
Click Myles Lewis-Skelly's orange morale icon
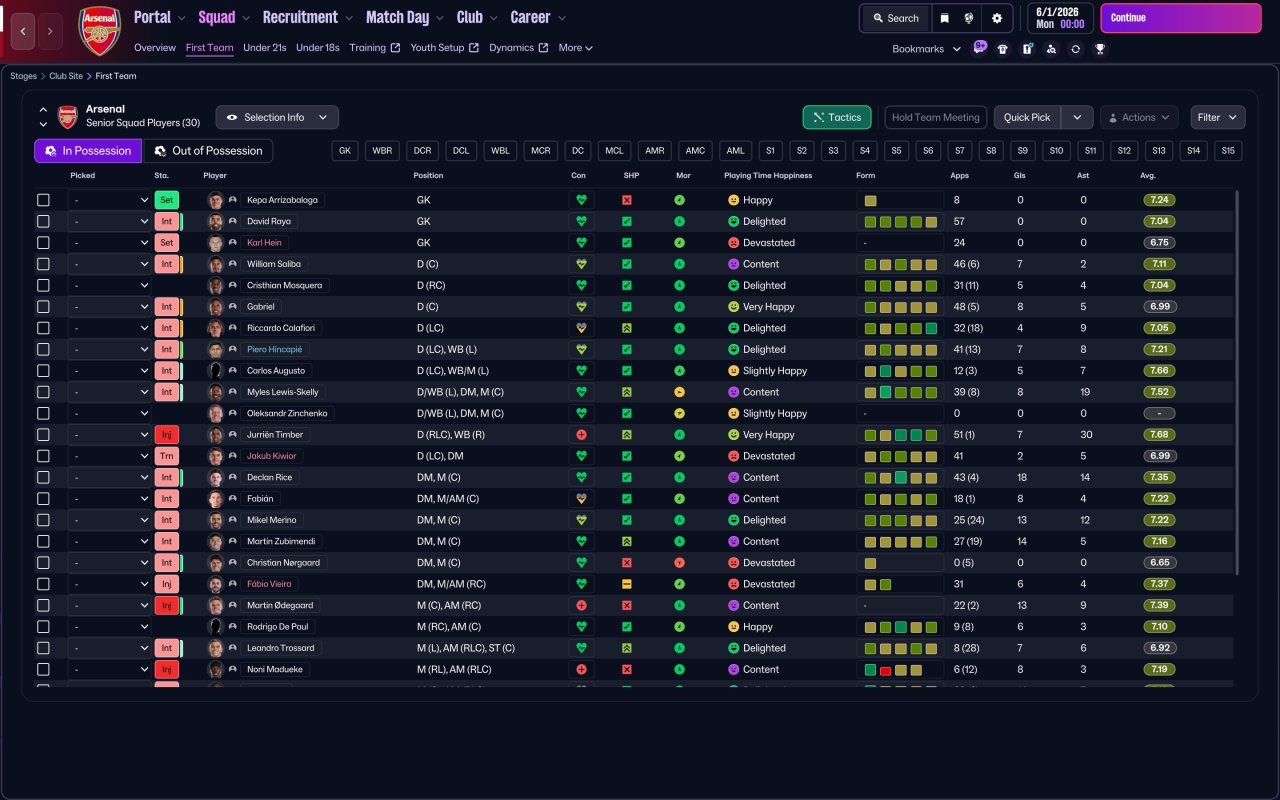[x=680, y=392]
